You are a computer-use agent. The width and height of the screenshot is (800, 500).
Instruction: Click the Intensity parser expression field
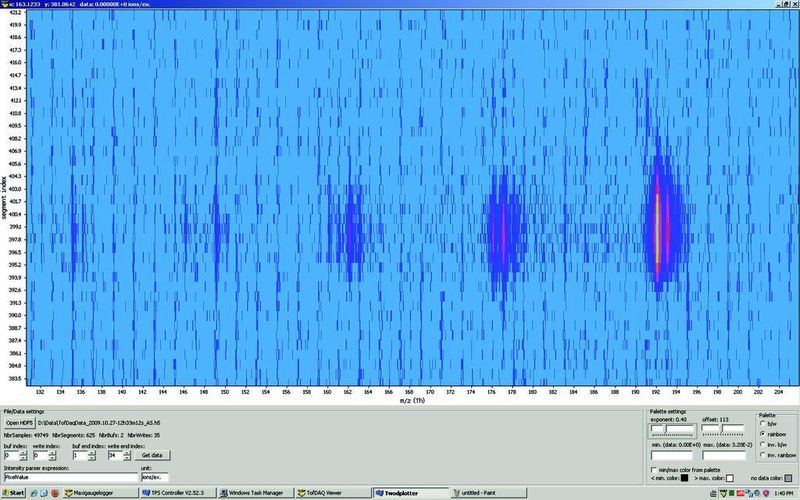point(71,477)
